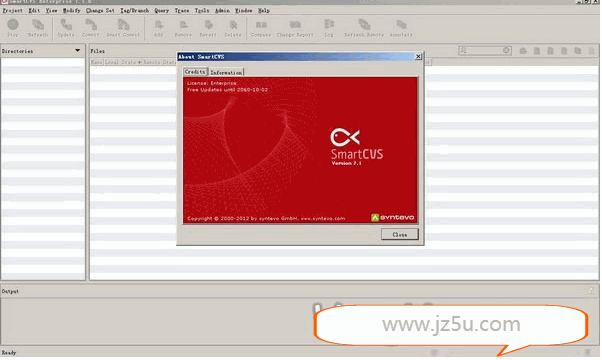The image size is (602, 360).
Task: Click the Revert toolbar icon
Action: (208, 28)
